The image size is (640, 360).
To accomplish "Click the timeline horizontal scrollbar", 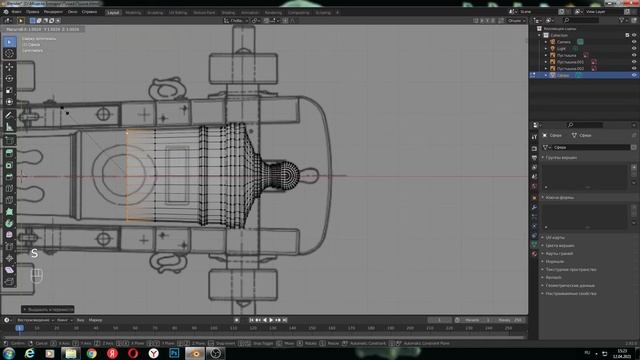I will (264, 338).
